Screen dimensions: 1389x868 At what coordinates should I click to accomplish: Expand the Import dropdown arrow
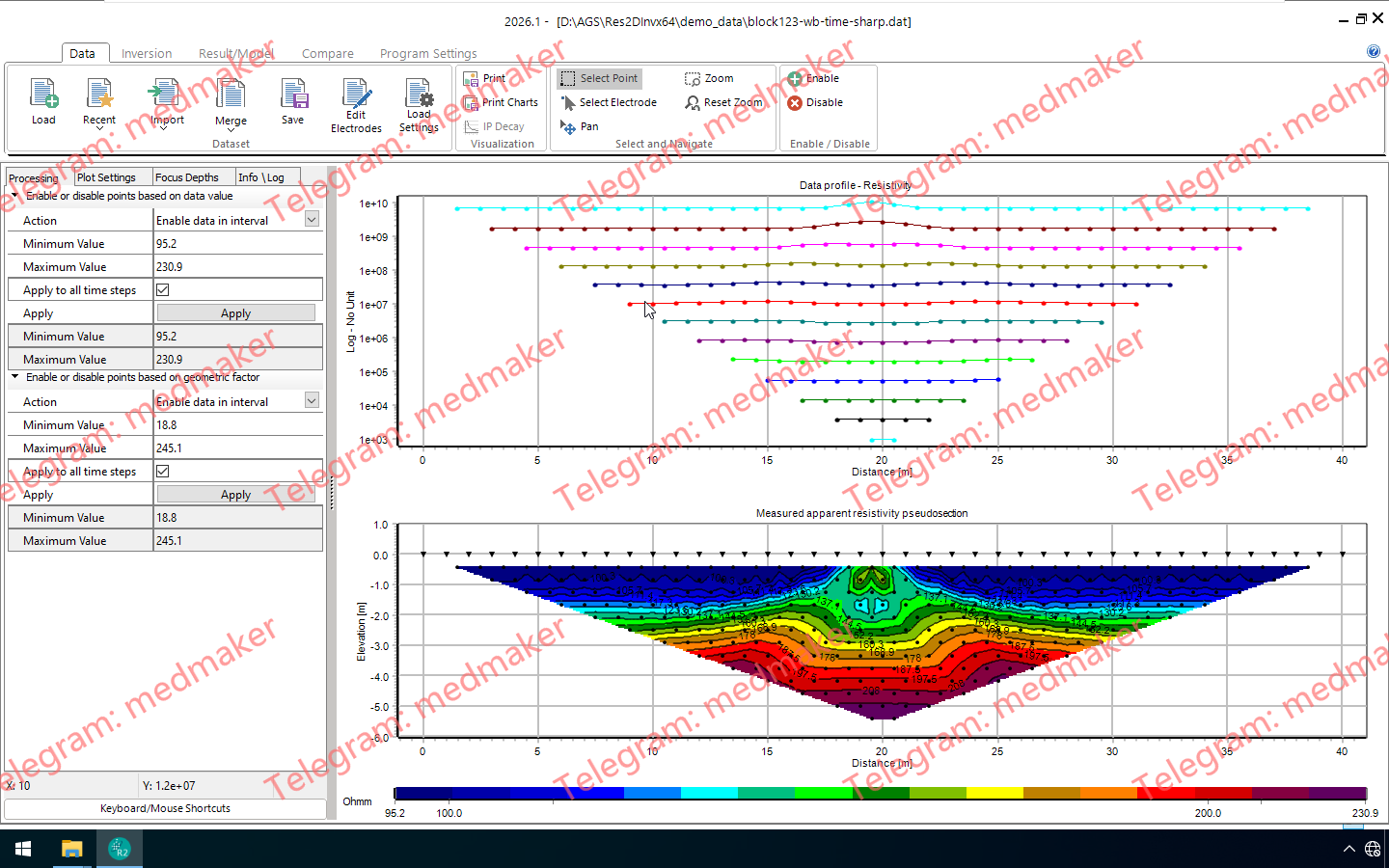tap(165, 128)
